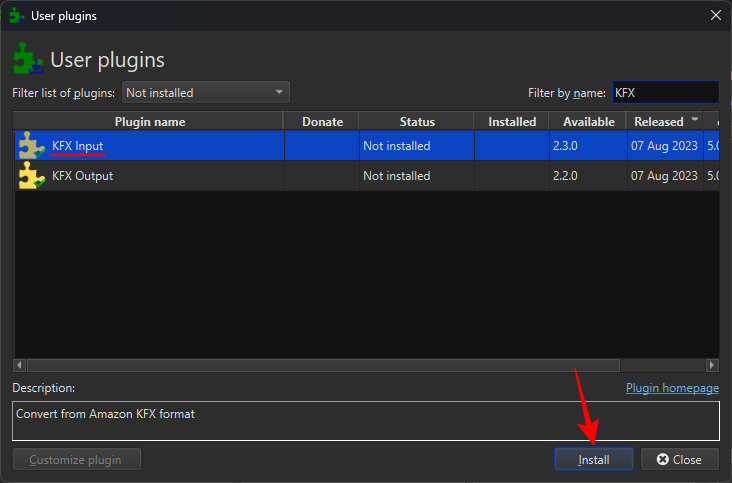The width and height of the screenshot is (732, 483).
Task: Click the KFX Input plugin puzzle icon
Action: [x=31, y=146]
